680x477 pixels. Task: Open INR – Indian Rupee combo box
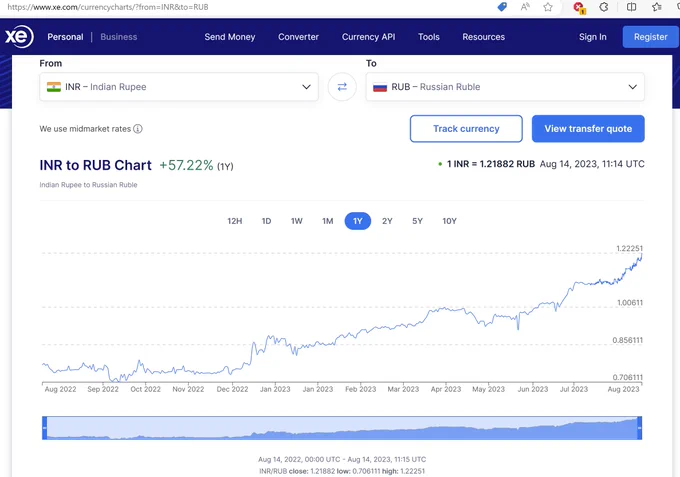click(x=179, y=87)
